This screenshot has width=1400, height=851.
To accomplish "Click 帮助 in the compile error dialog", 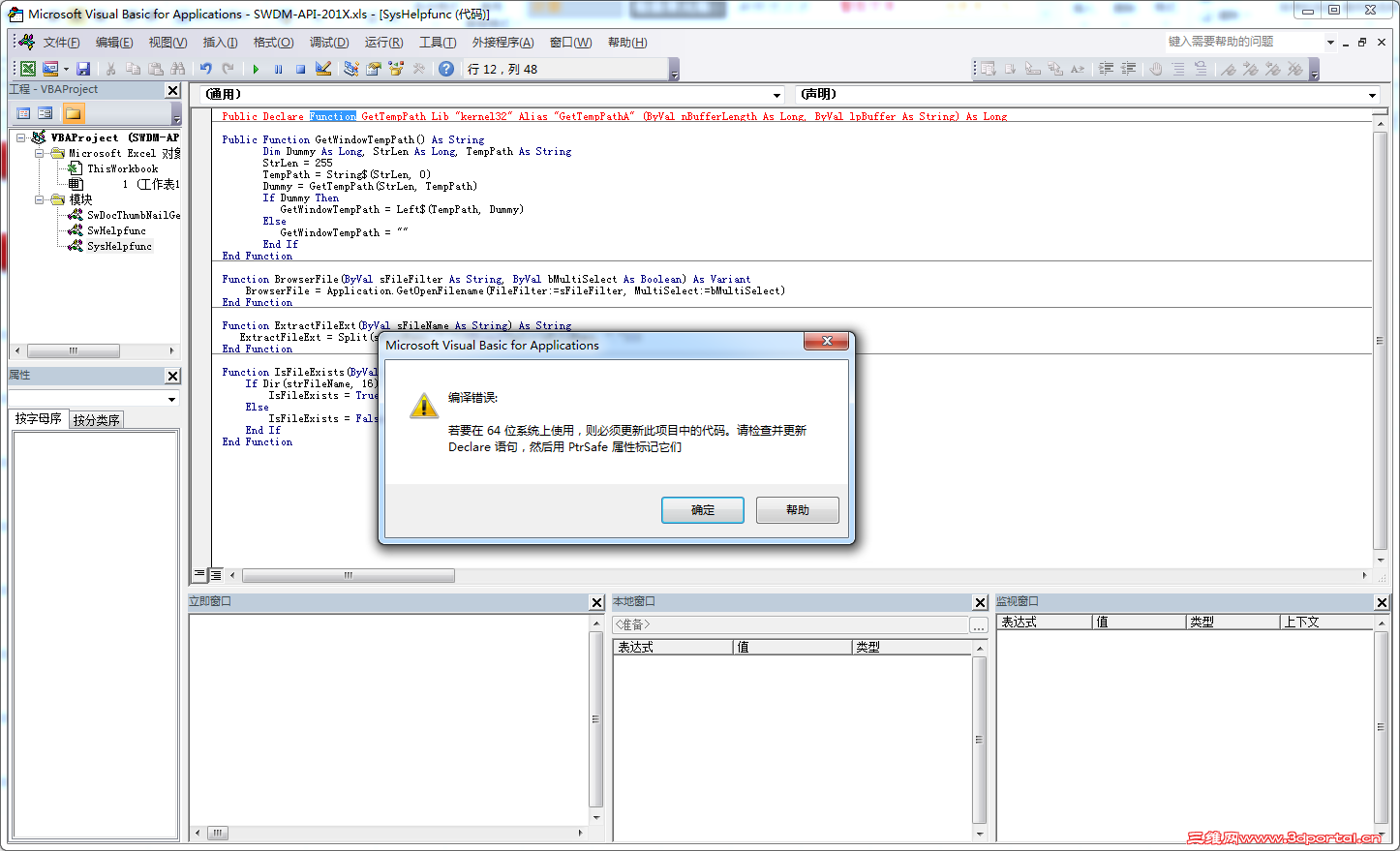I will pos(798,510).
